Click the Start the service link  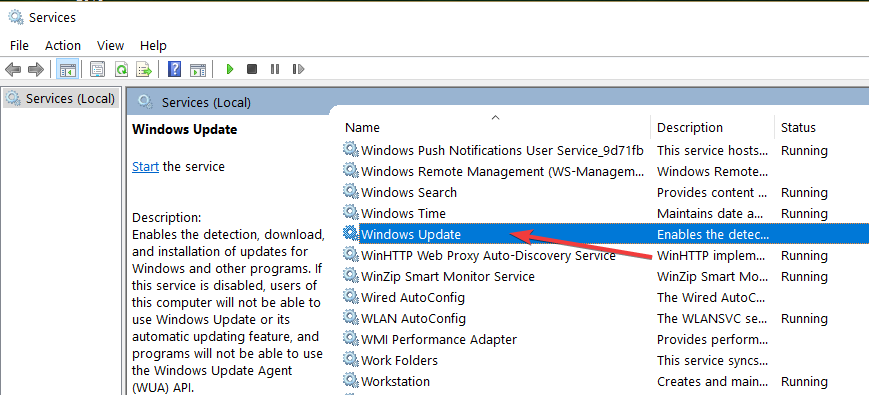point(145,166)
